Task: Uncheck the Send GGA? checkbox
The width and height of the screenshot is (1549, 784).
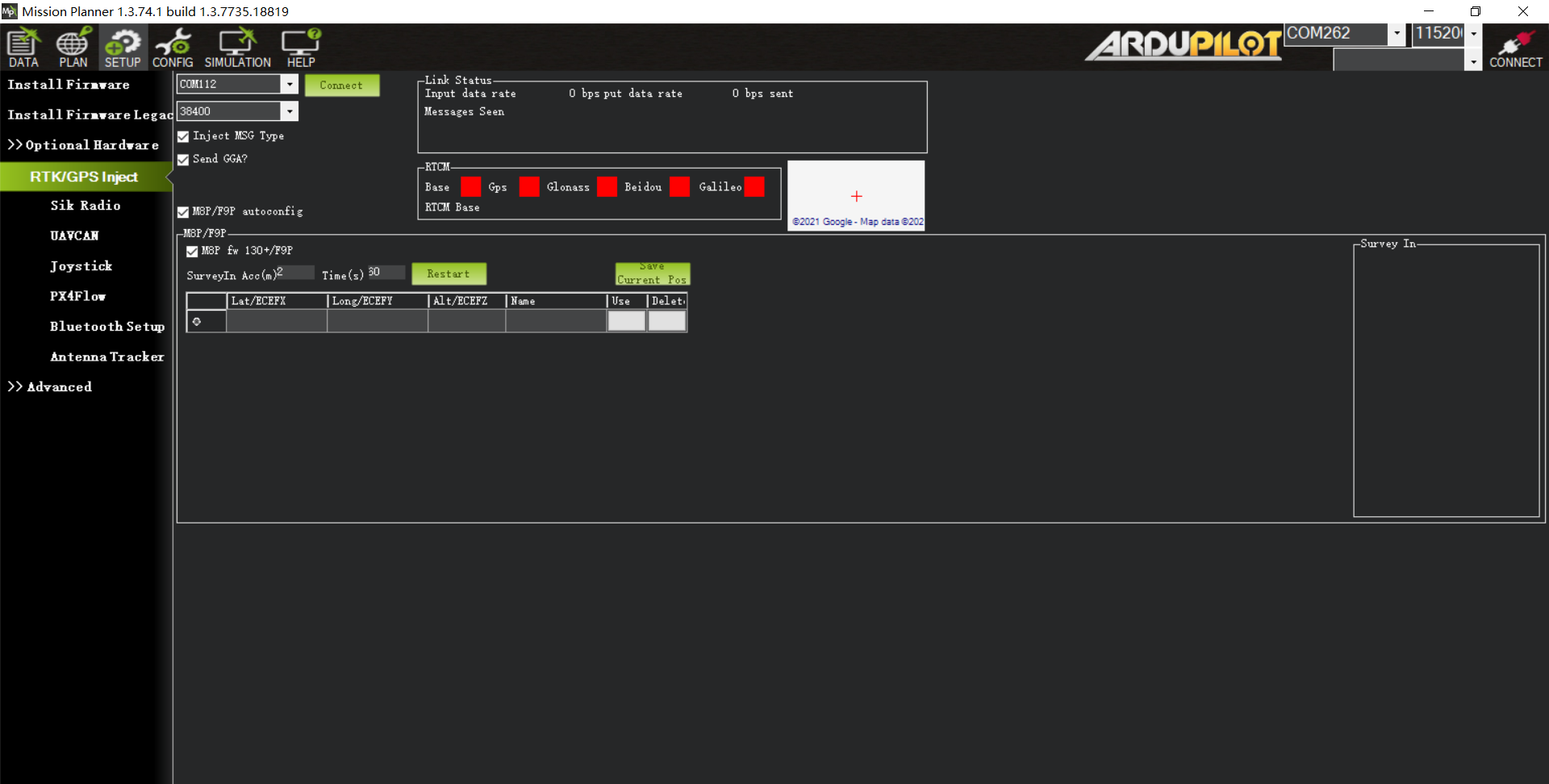Action: [x=183, y=160]
